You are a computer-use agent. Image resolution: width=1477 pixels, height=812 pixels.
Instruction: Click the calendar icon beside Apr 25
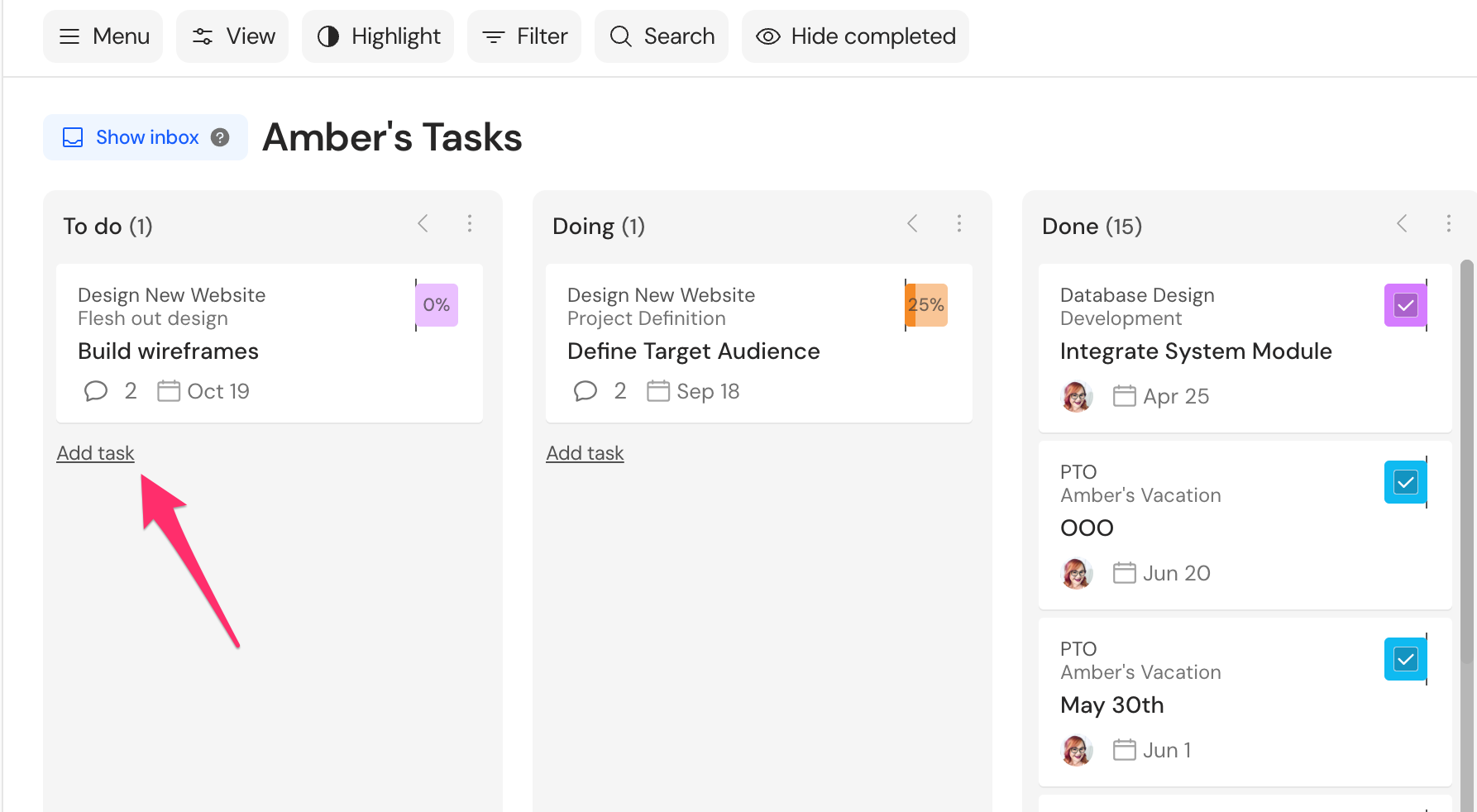tap(1125, 396)
